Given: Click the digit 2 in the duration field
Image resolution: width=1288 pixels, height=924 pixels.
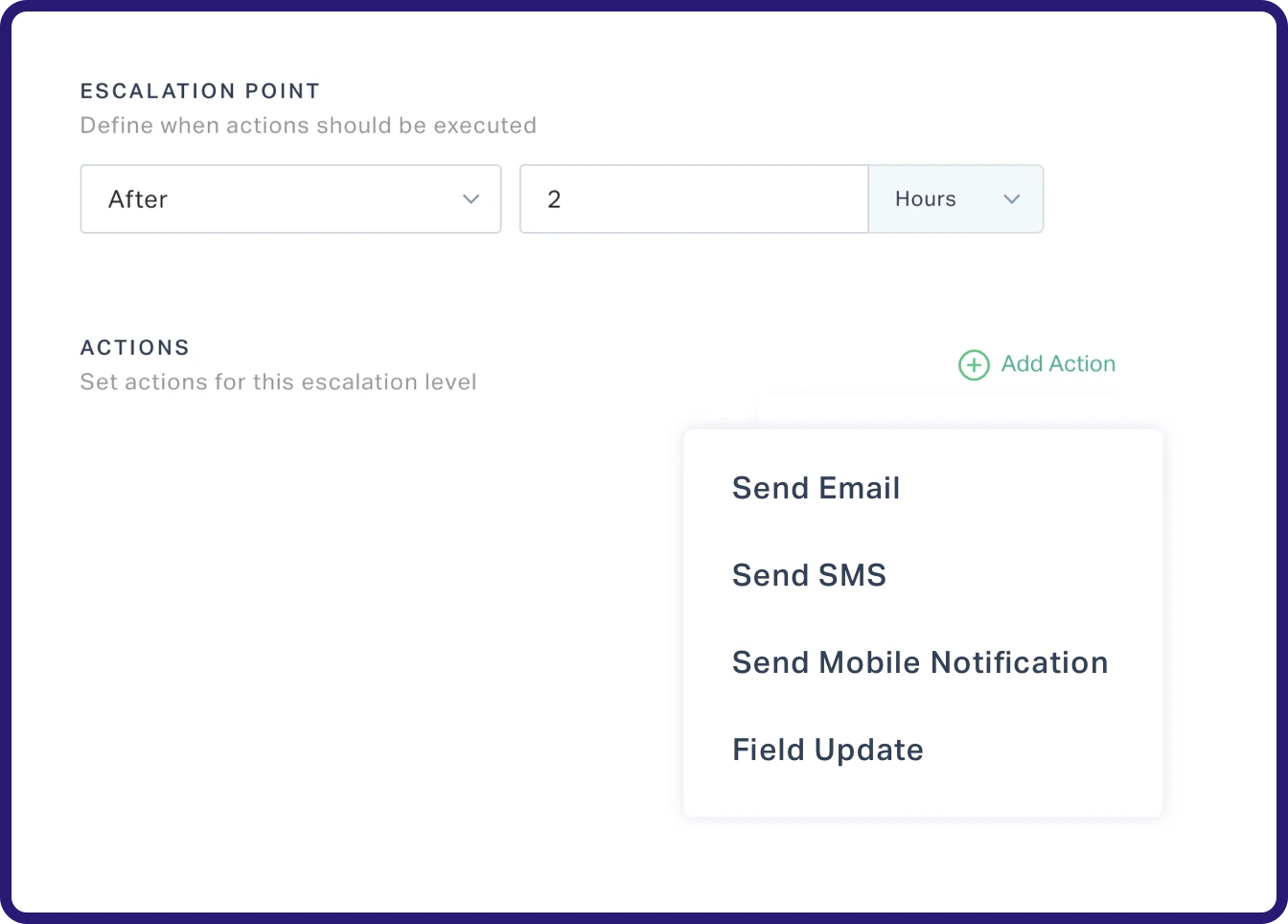Looking at the screenshot, I should coord(554,199).
